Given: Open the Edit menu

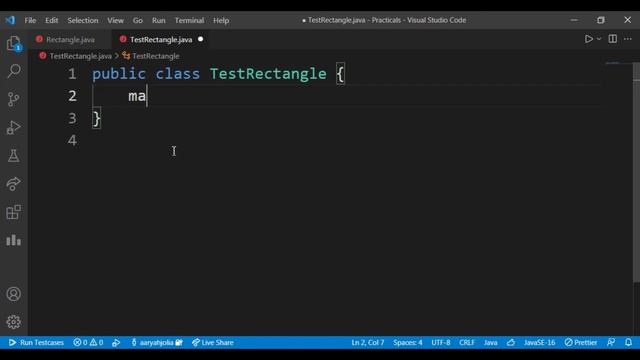Looking at the screenshot, I should 51,20.
